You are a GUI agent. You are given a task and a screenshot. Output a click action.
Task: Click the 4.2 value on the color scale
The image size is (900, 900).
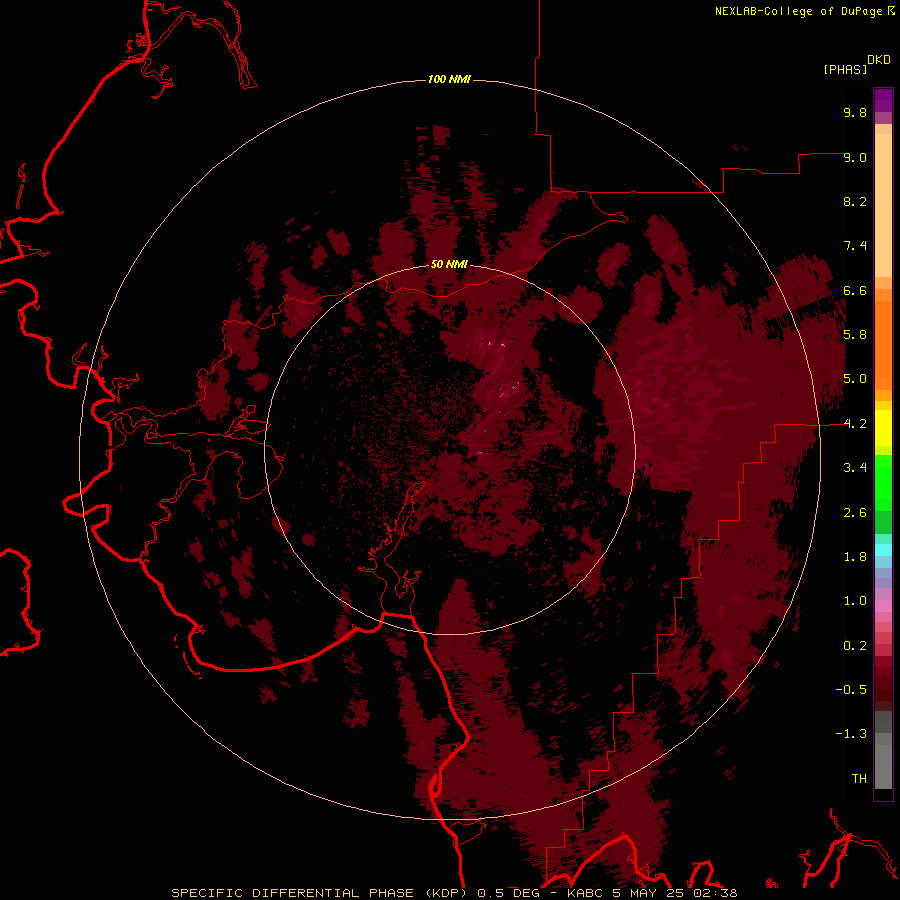point(855,424)
